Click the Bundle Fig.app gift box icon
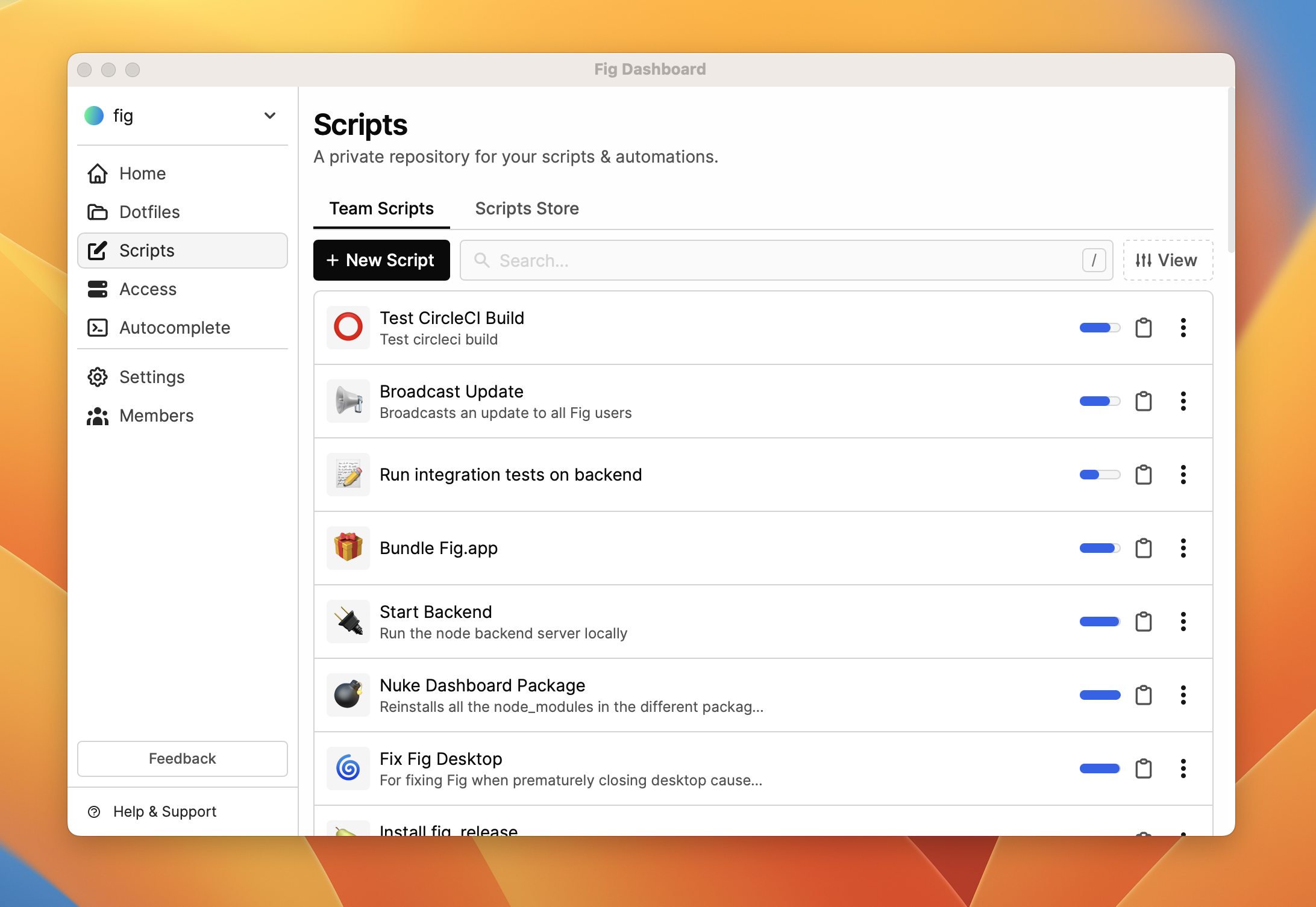 (x=348, y=548)
